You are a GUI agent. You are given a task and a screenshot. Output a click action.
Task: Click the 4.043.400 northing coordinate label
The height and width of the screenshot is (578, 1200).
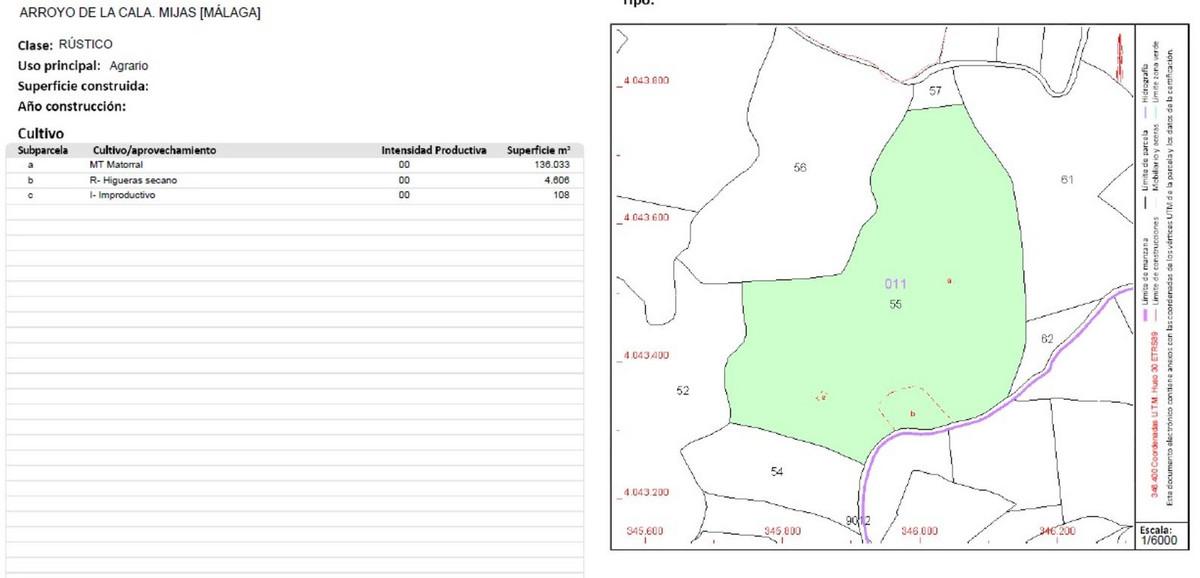click(x=646, y=356)
